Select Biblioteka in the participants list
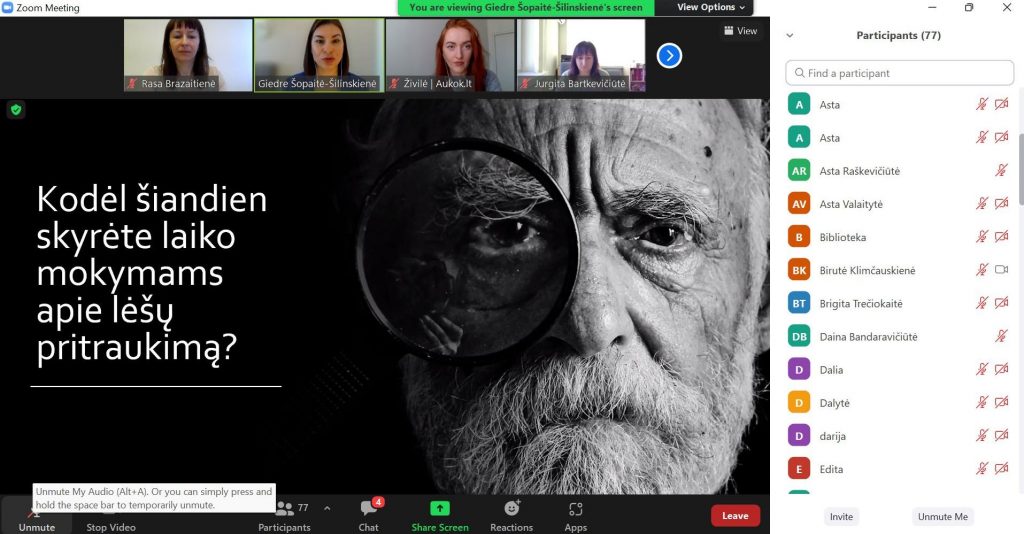Viewport: 1024px width, 534px height. (x=899, y=237)
